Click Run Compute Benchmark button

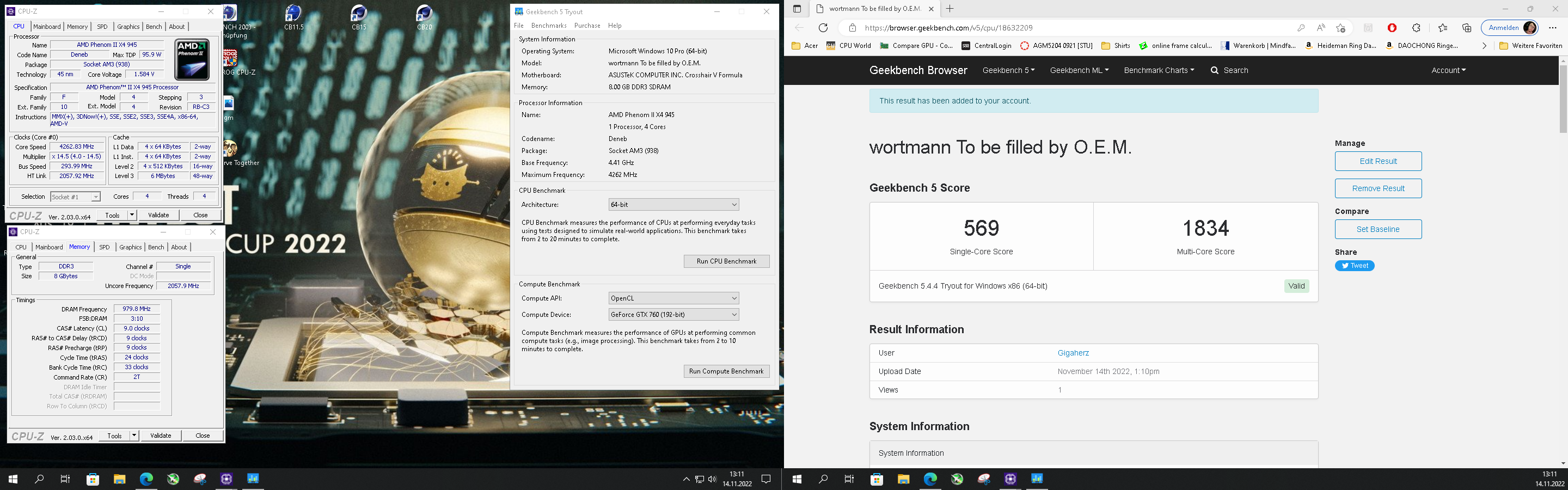coord(726,371)
